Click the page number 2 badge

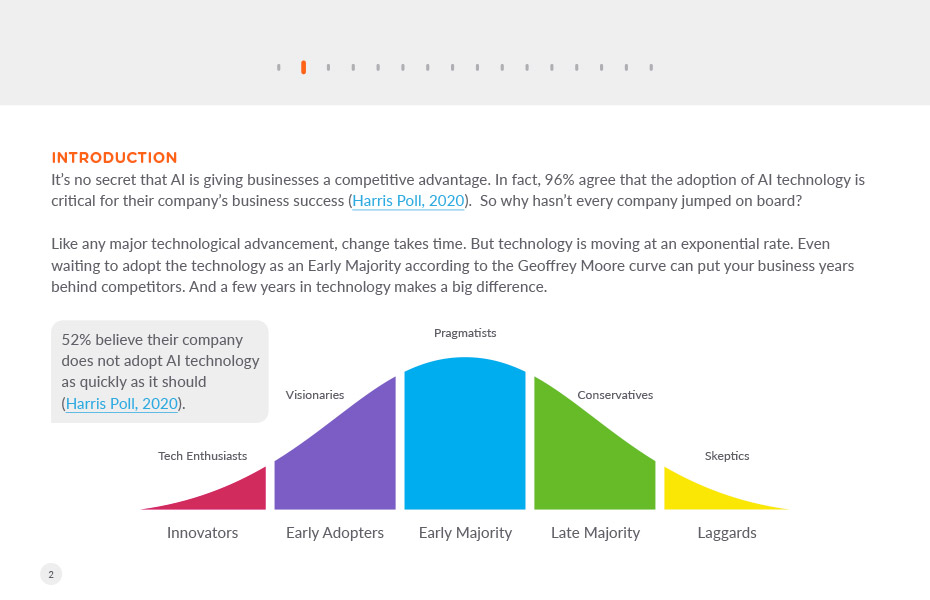pyautogui.click(x=51, y=574)
